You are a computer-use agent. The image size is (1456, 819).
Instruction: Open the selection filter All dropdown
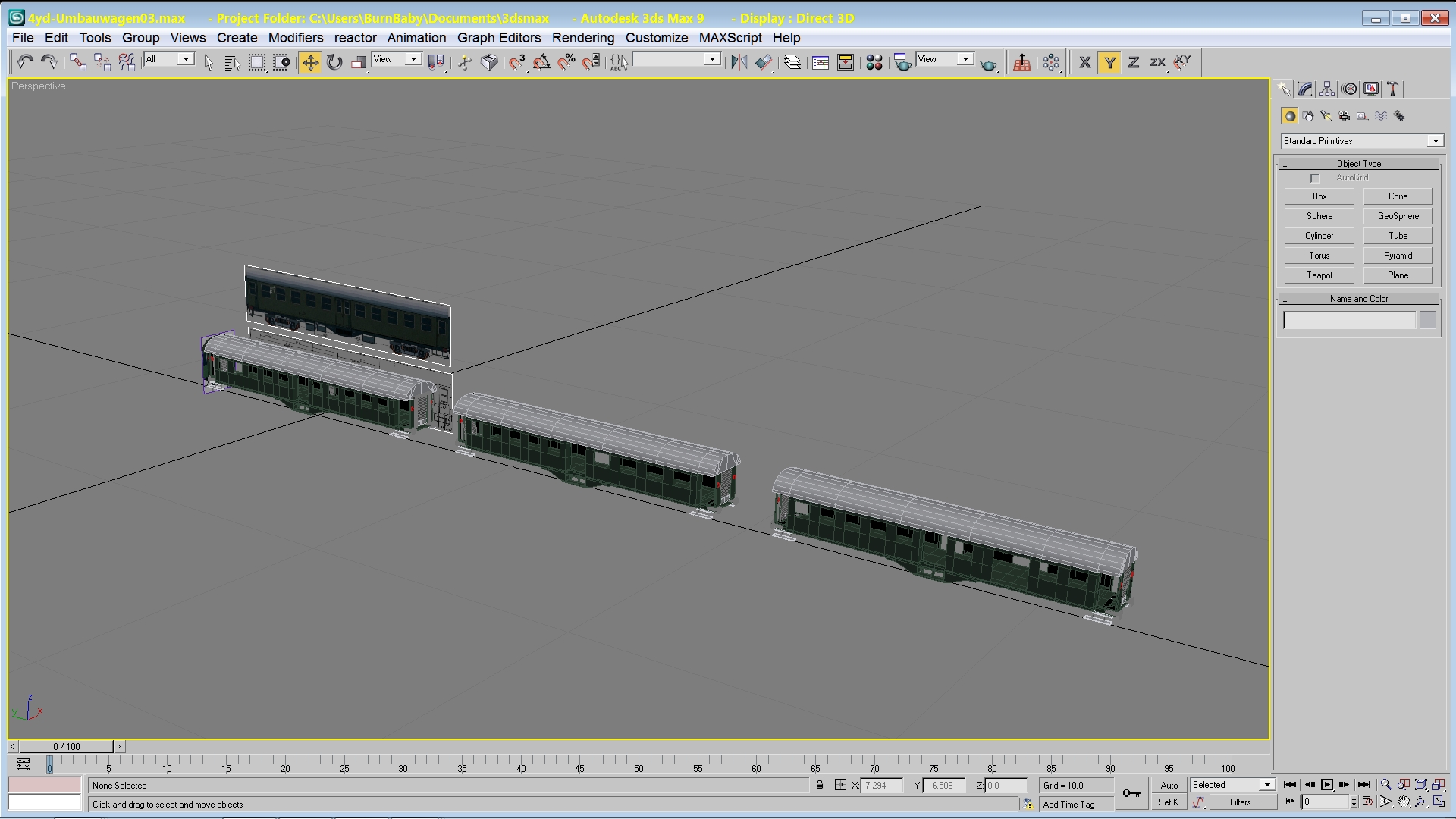coord(185,59)
